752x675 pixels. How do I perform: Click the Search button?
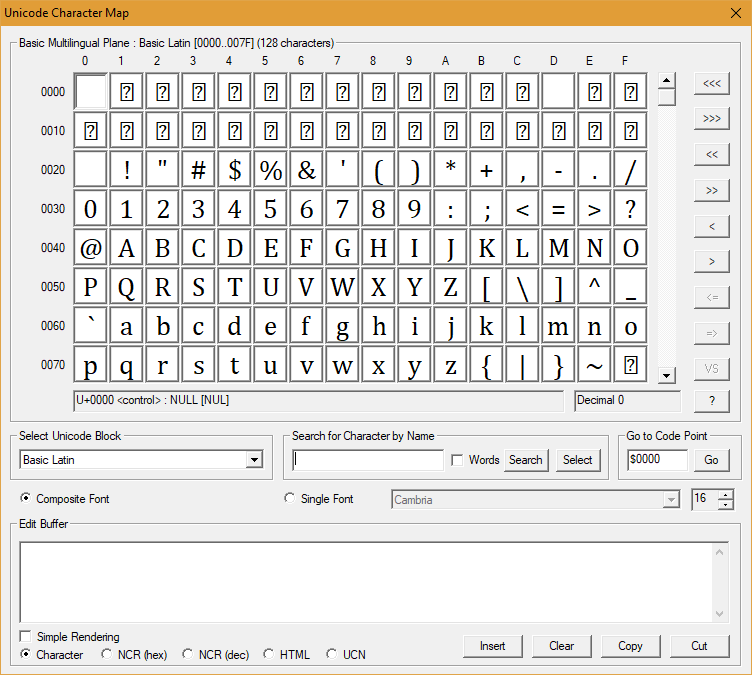tap(526, 460)
